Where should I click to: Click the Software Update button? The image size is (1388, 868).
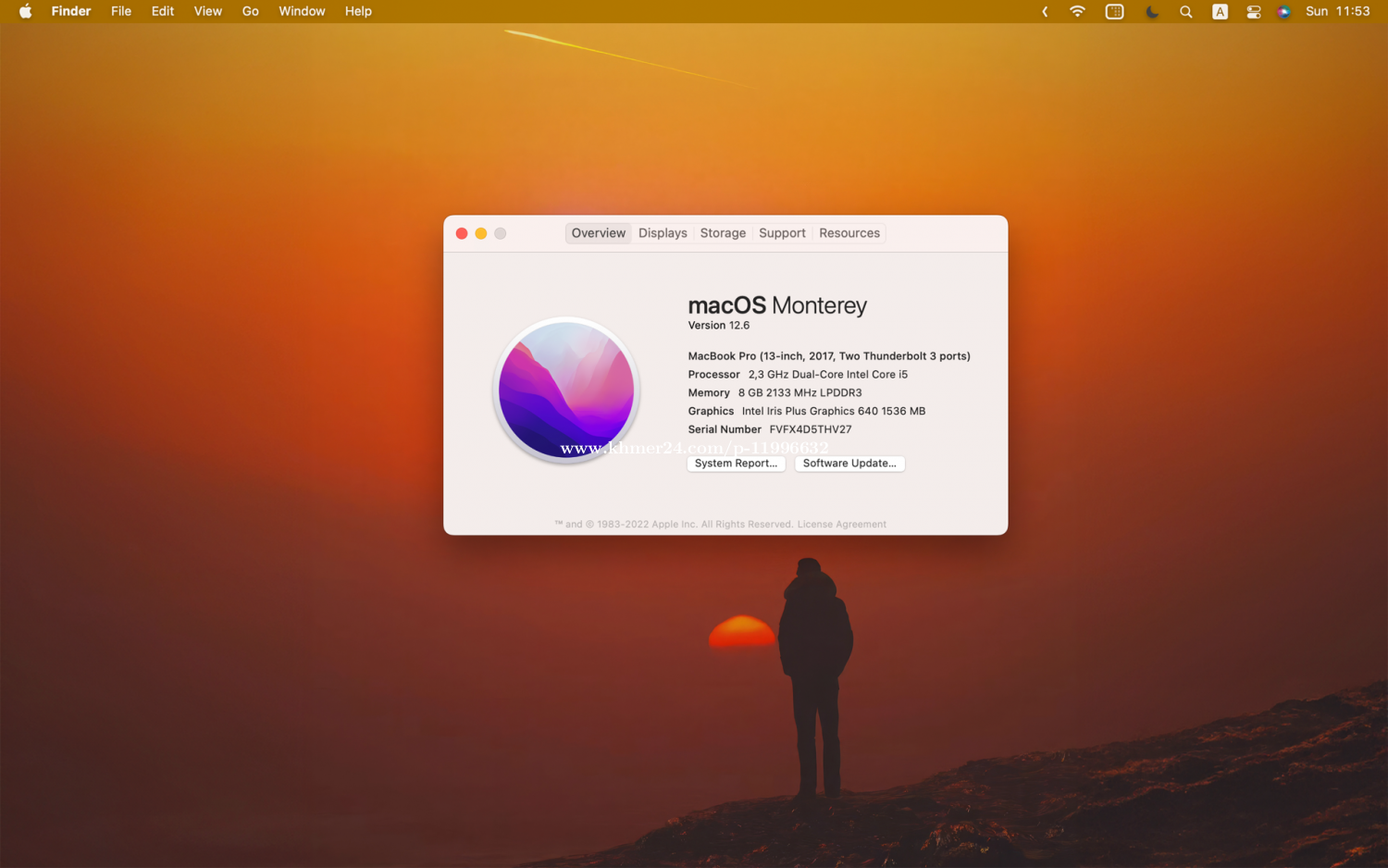(x=849, y=464)
